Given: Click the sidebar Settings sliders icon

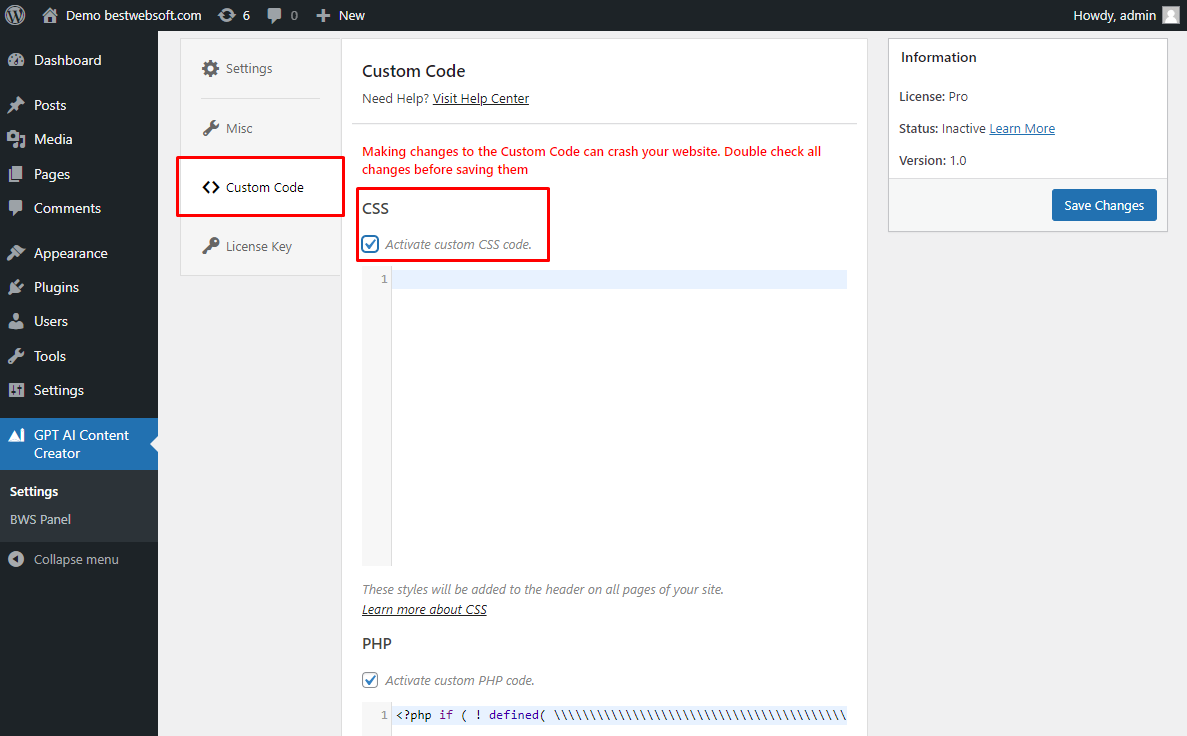Looking at the screenshot, I should (16, 390).
